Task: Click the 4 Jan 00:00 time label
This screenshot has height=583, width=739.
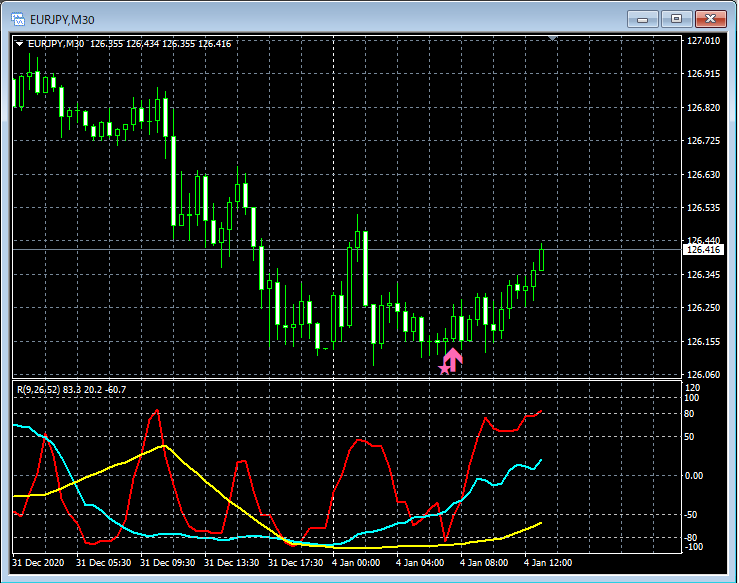Action: click(x=355, y=562)
